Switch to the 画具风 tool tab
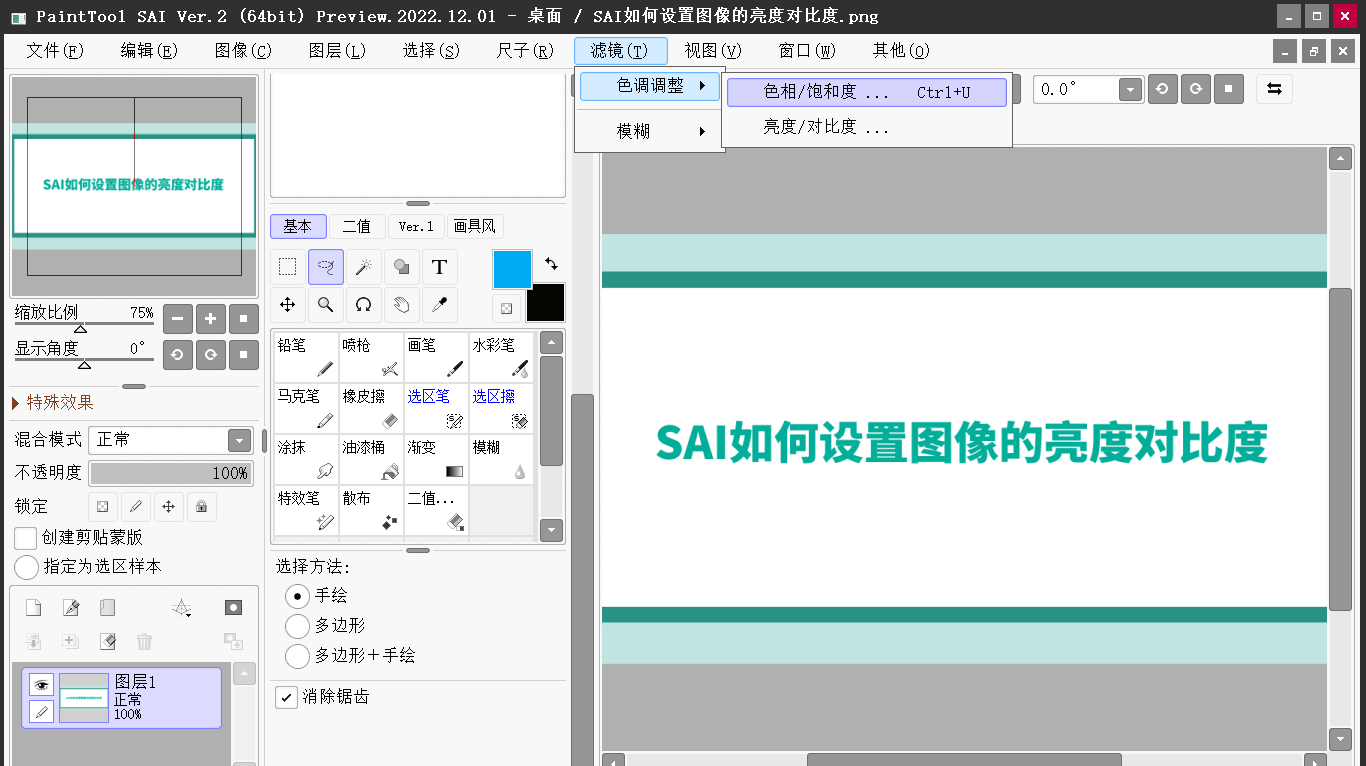The width and height of the screenshot is (1366, 766). point(475,226)
